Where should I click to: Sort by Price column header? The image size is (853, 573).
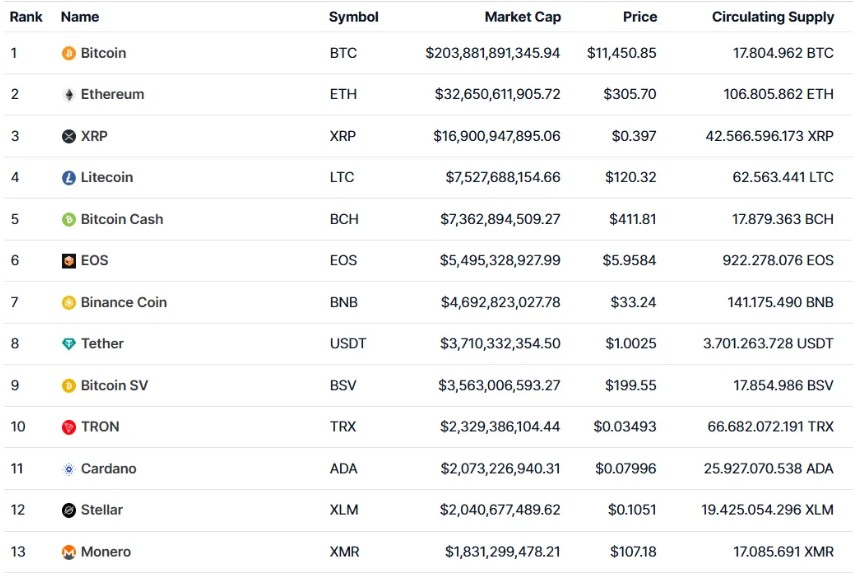(x=640, y=17)
